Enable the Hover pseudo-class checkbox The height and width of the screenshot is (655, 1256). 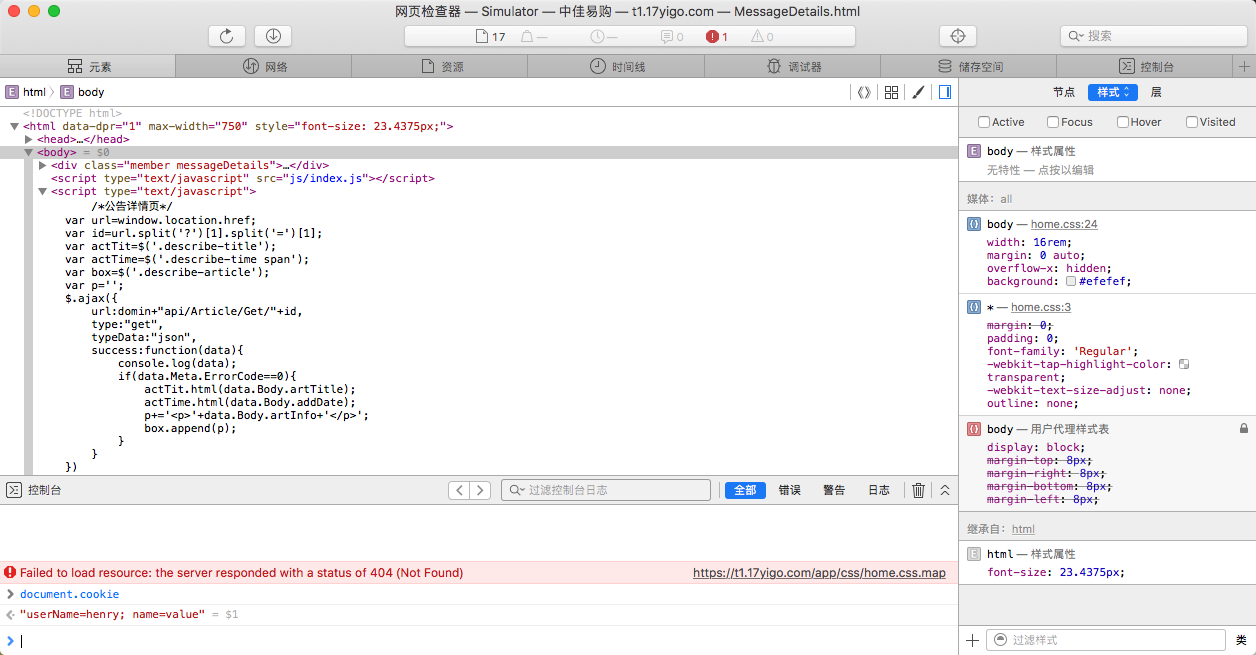[x=1123, y=122]
